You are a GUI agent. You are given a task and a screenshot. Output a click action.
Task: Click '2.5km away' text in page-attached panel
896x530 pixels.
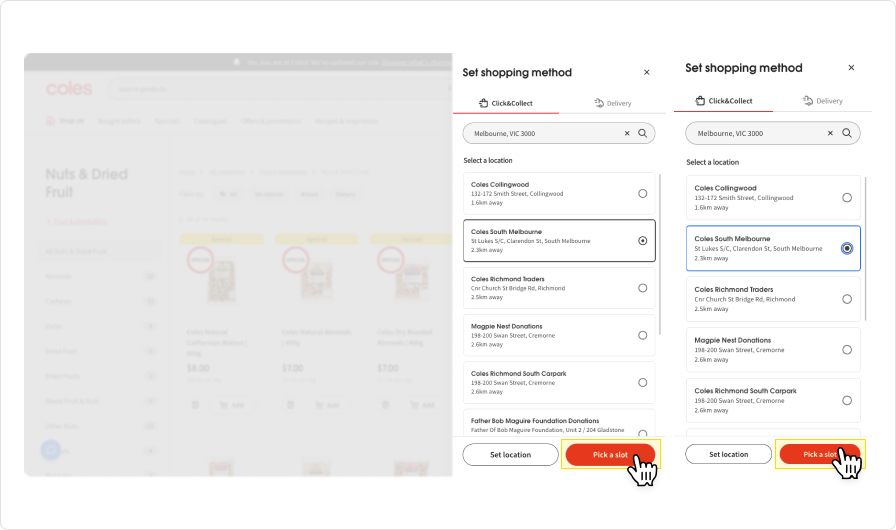(x=487, y=297)
